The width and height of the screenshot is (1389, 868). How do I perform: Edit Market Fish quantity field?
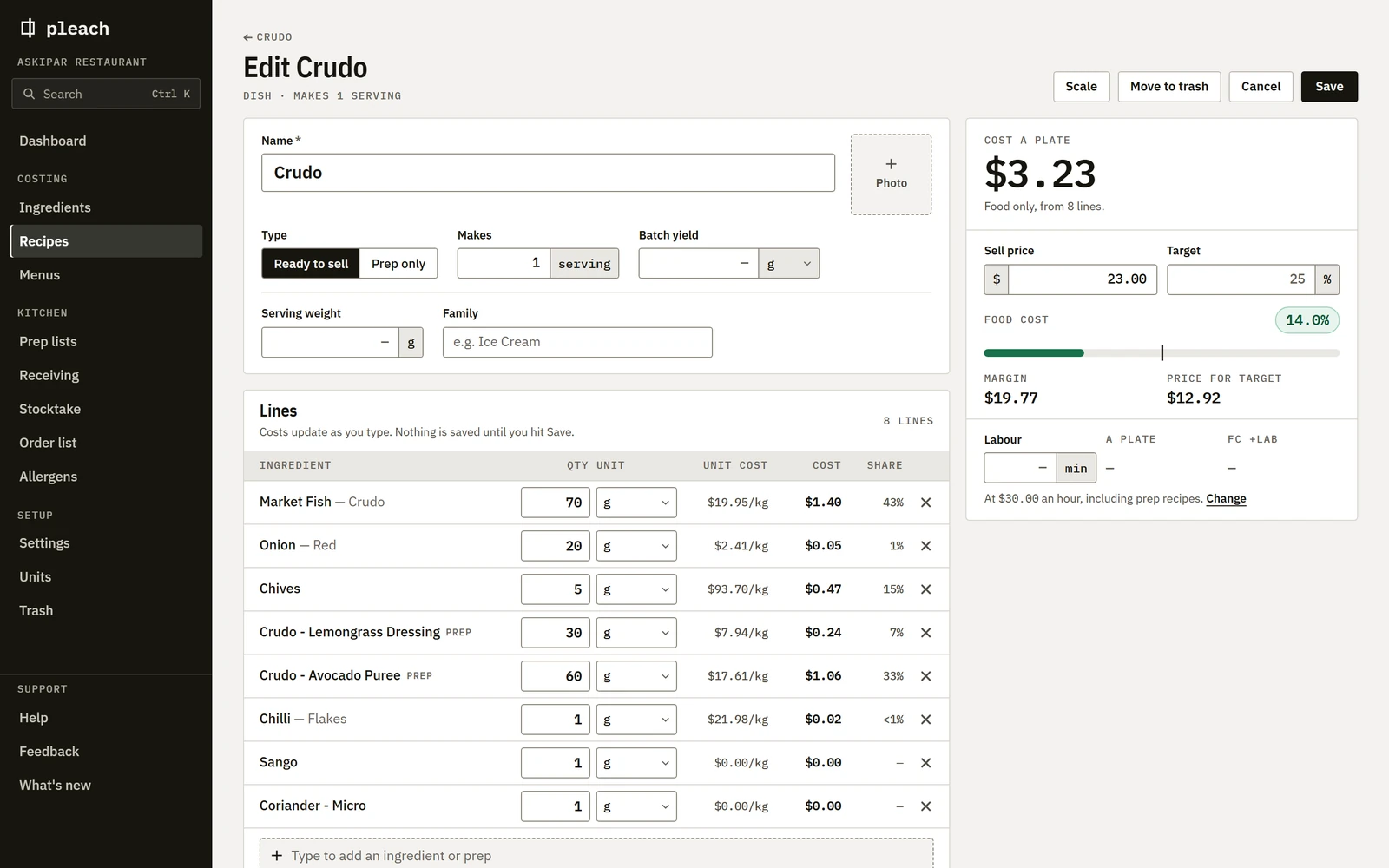tap(556, 503)
